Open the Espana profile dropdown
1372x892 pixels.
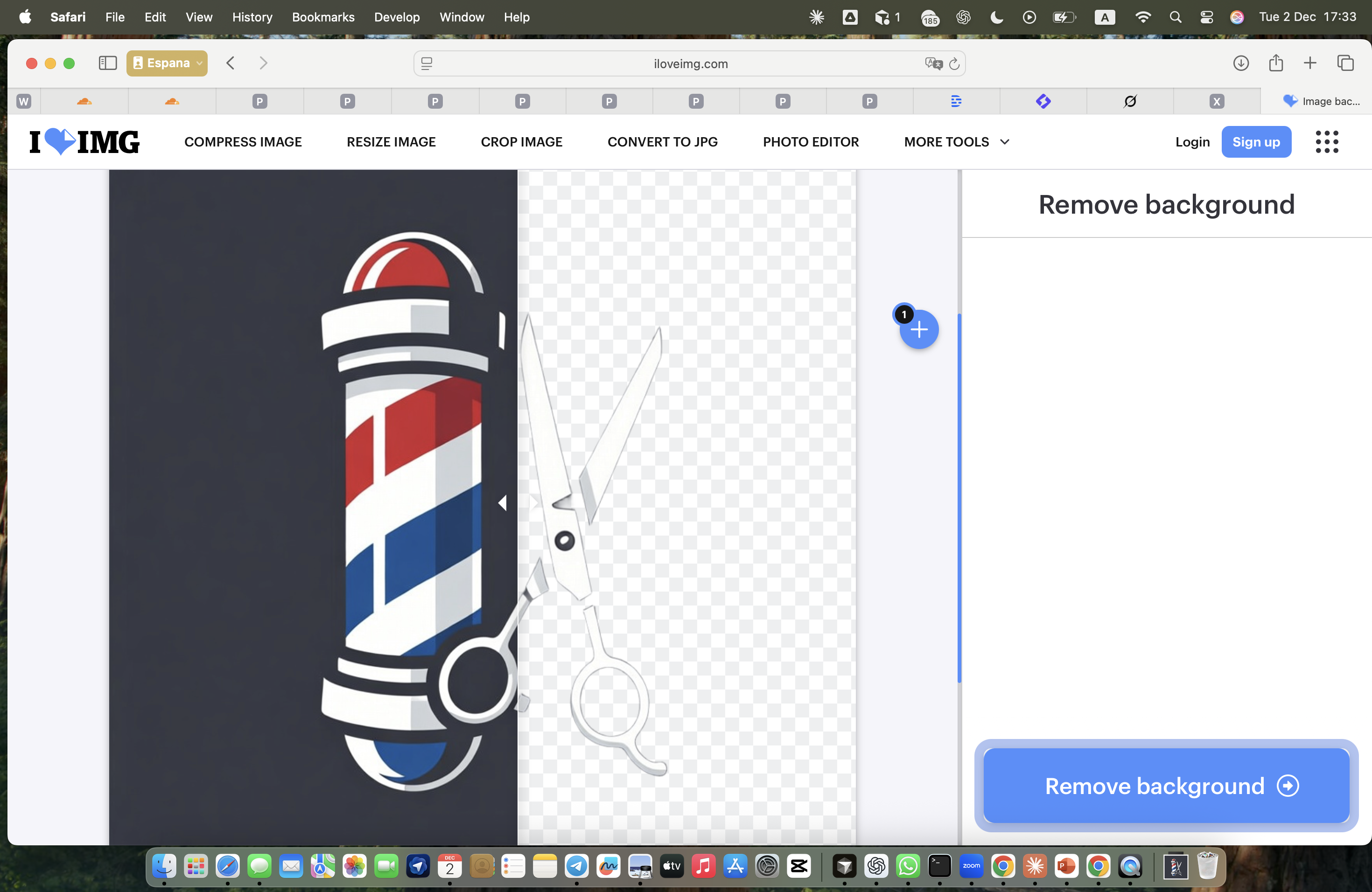167,63
